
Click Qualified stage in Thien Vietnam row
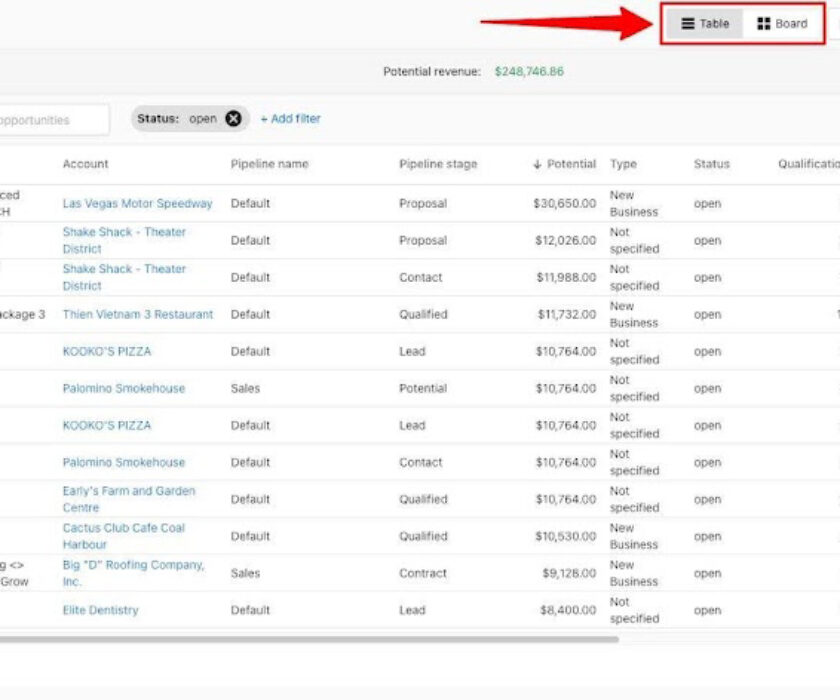423,314
